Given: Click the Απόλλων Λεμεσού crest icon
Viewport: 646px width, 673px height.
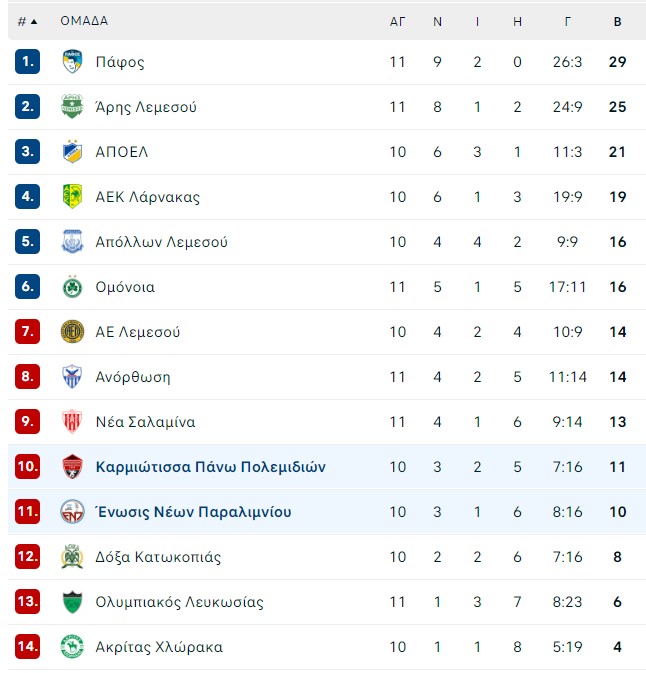Looking at the screenshot, I should pyautogui.click(x=72, y=242).
